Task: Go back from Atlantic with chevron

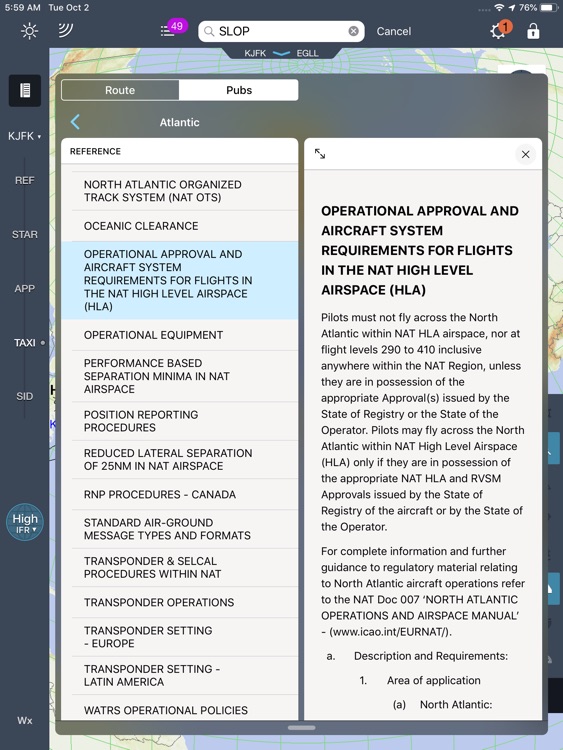Action: pos(75,122)
